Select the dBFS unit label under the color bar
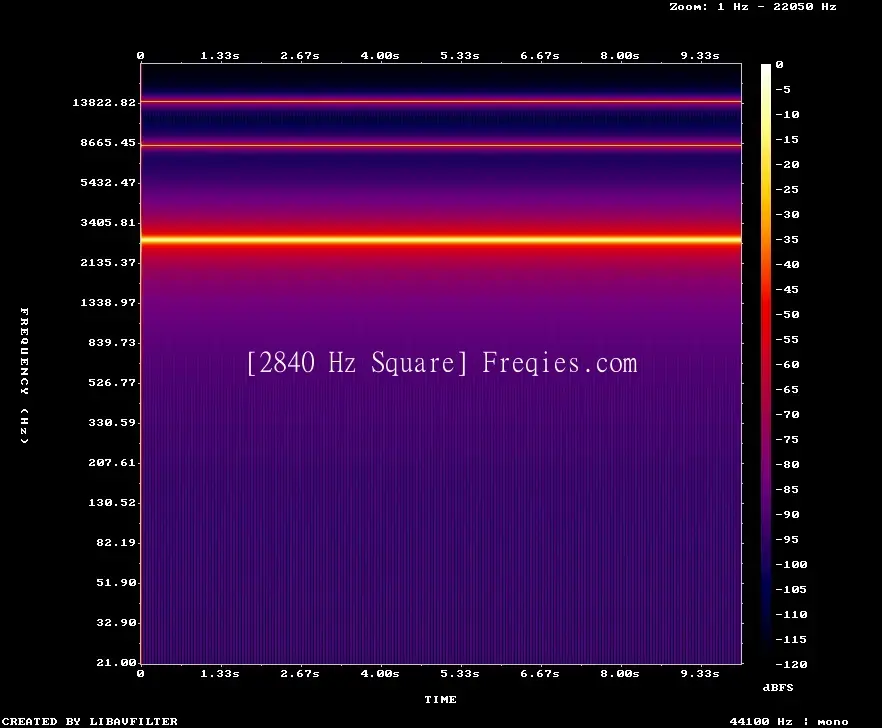This screenshot has height=728, width=882. click(778, 687)
